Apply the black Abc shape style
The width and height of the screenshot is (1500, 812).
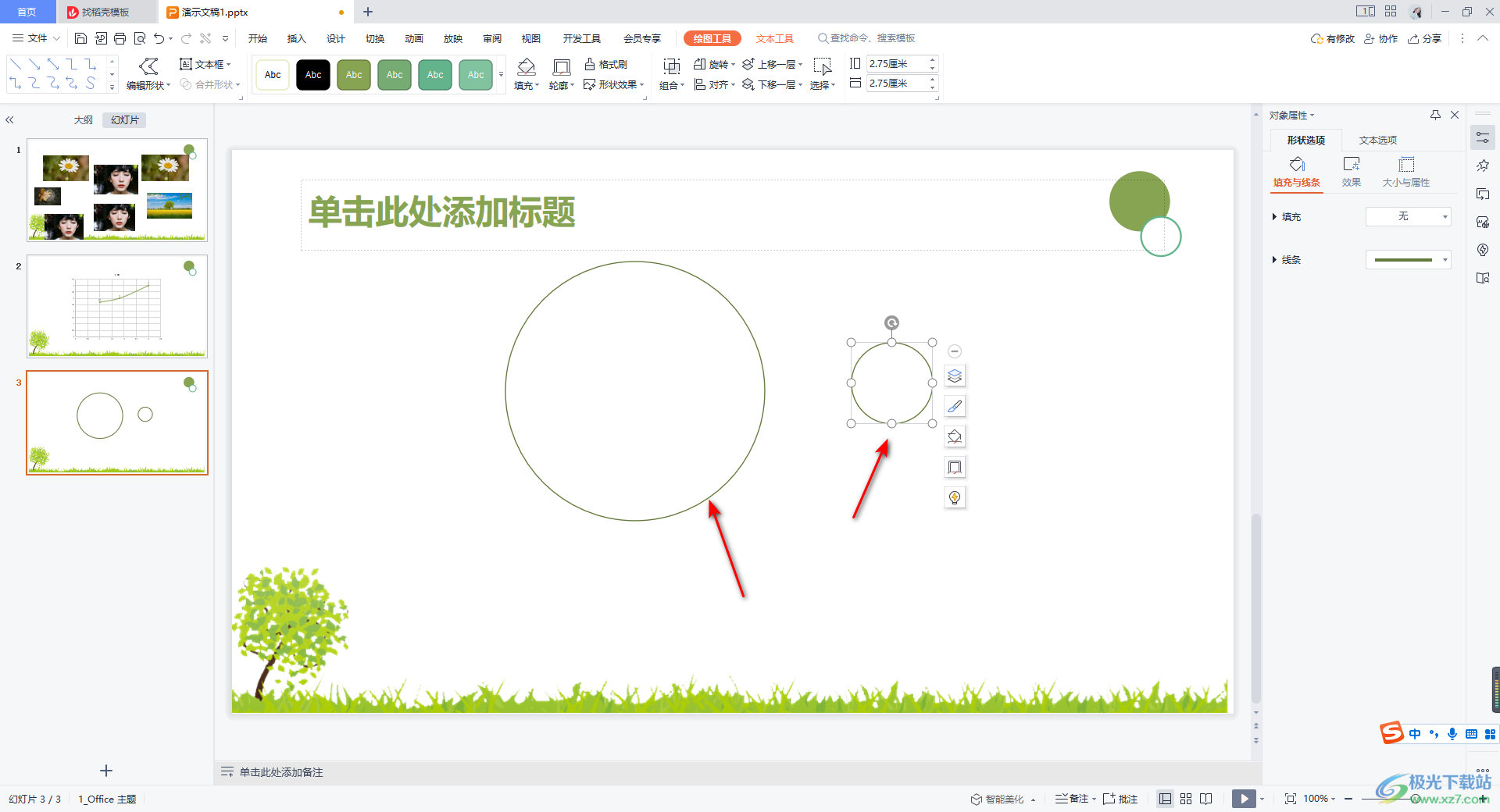click(x=313, y=75)
